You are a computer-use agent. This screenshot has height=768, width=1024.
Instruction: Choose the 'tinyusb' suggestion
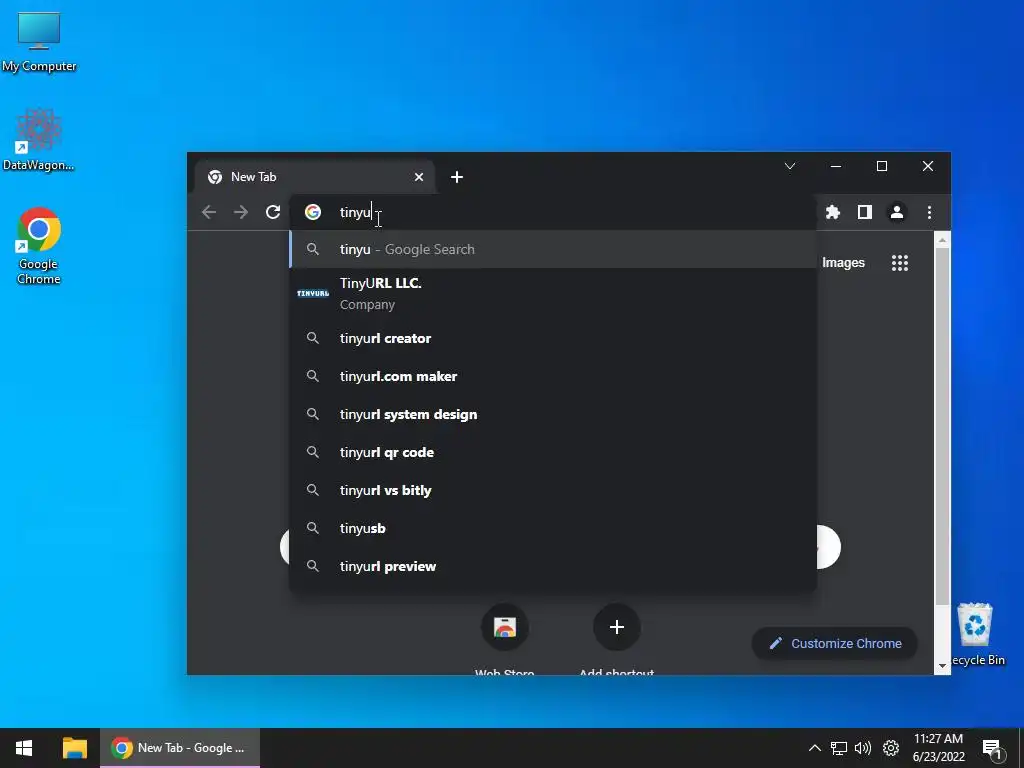point(552,528)
